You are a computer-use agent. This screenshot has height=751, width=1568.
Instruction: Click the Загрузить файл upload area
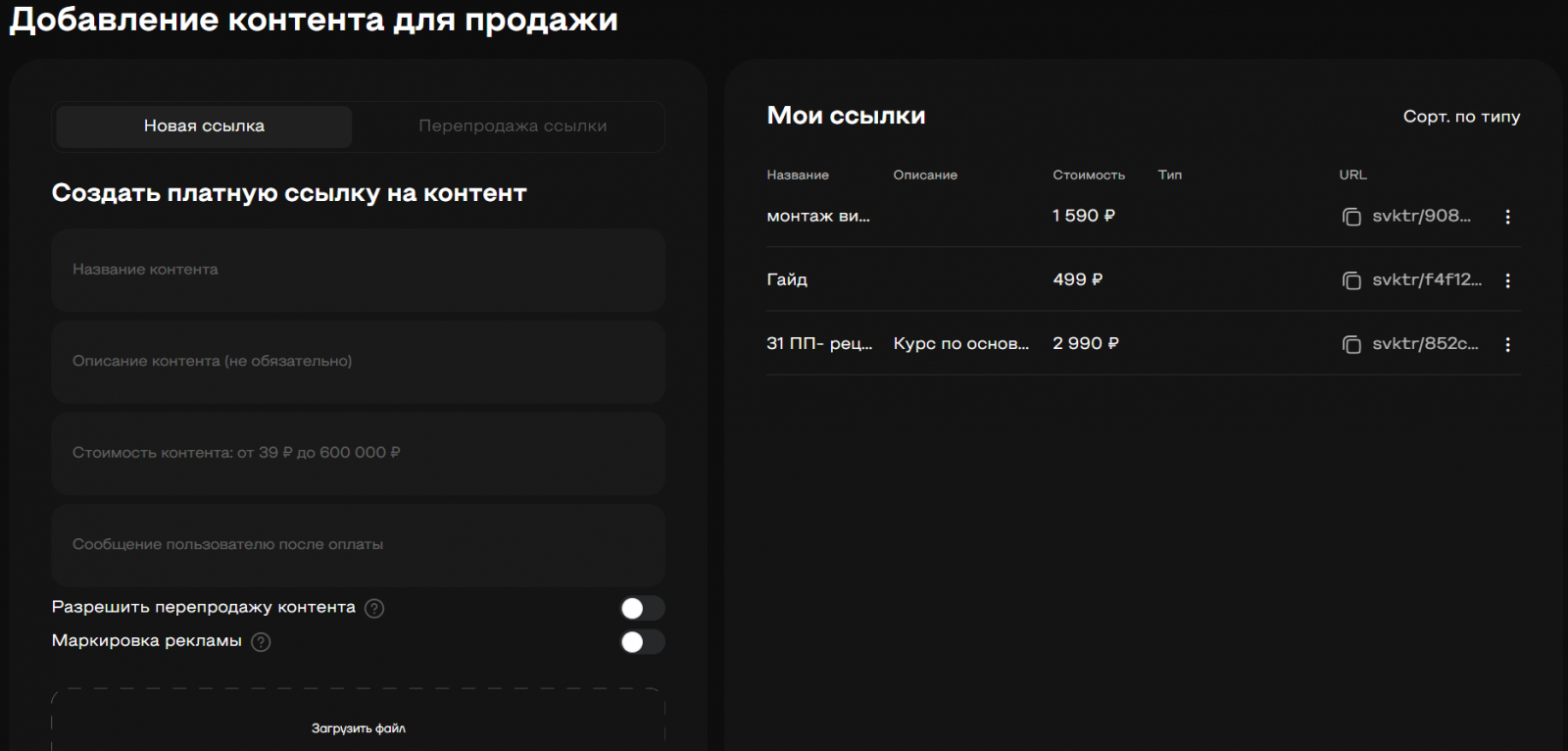(x=358, y=721)
